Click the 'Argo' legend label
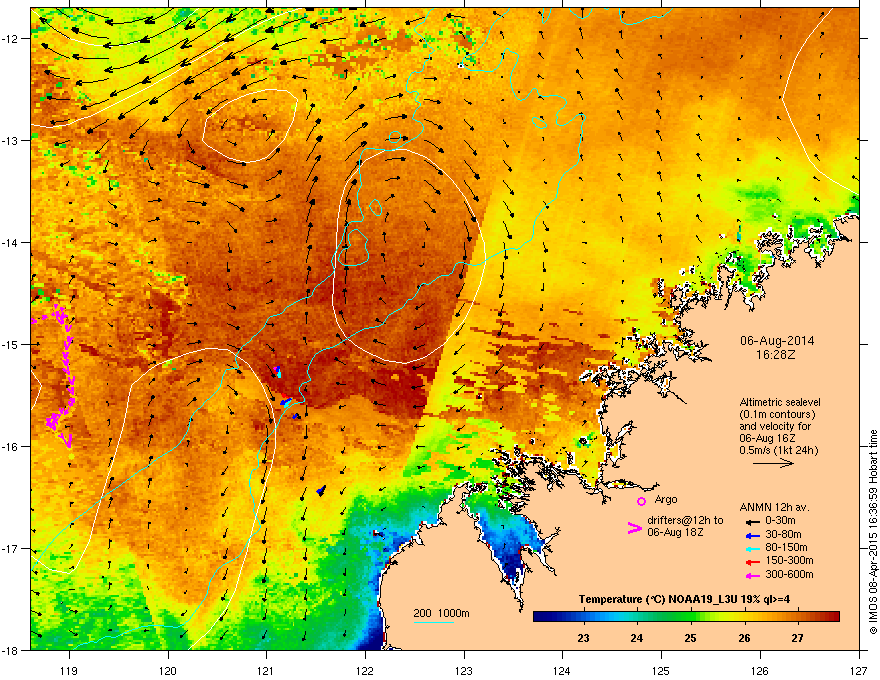The width and height of the screenshot is (880, 680). [x=666, y=499]
